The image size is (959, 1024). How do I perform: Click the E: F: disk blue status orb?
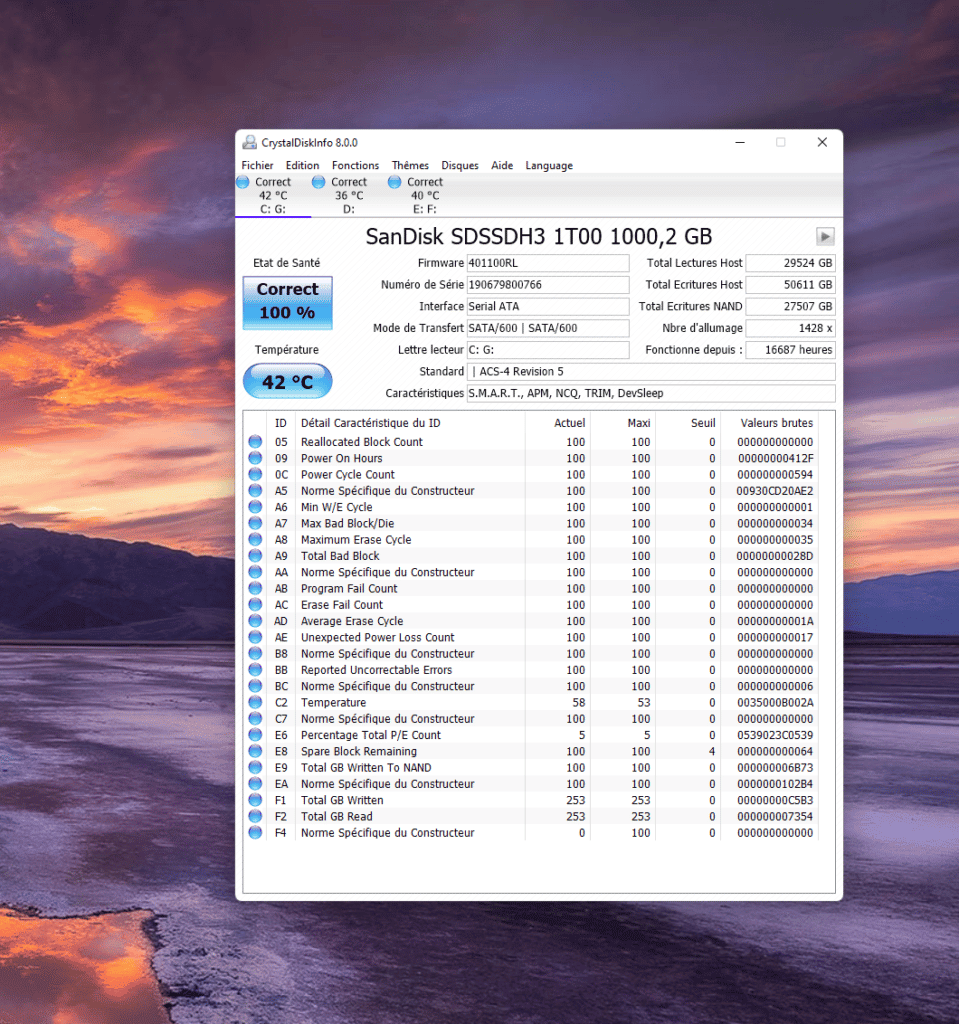pos(394,182)
